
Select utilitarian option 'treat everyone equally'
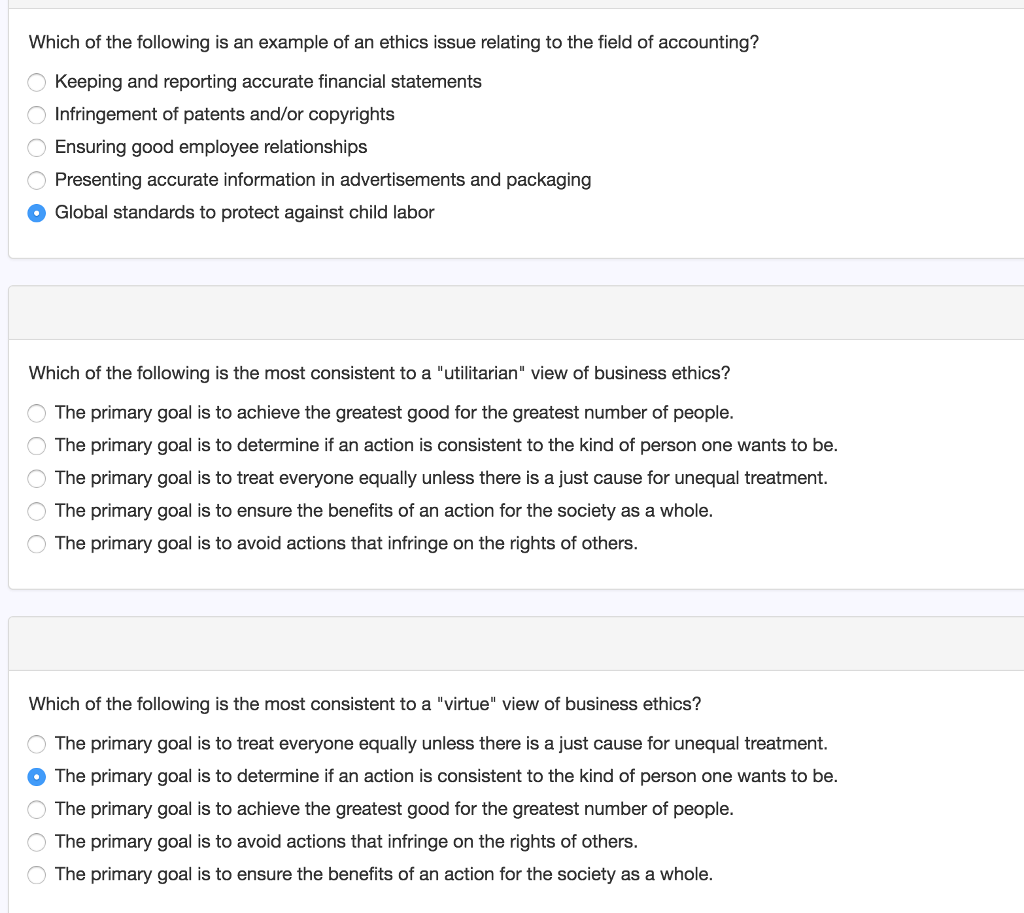tap(37, 479)
